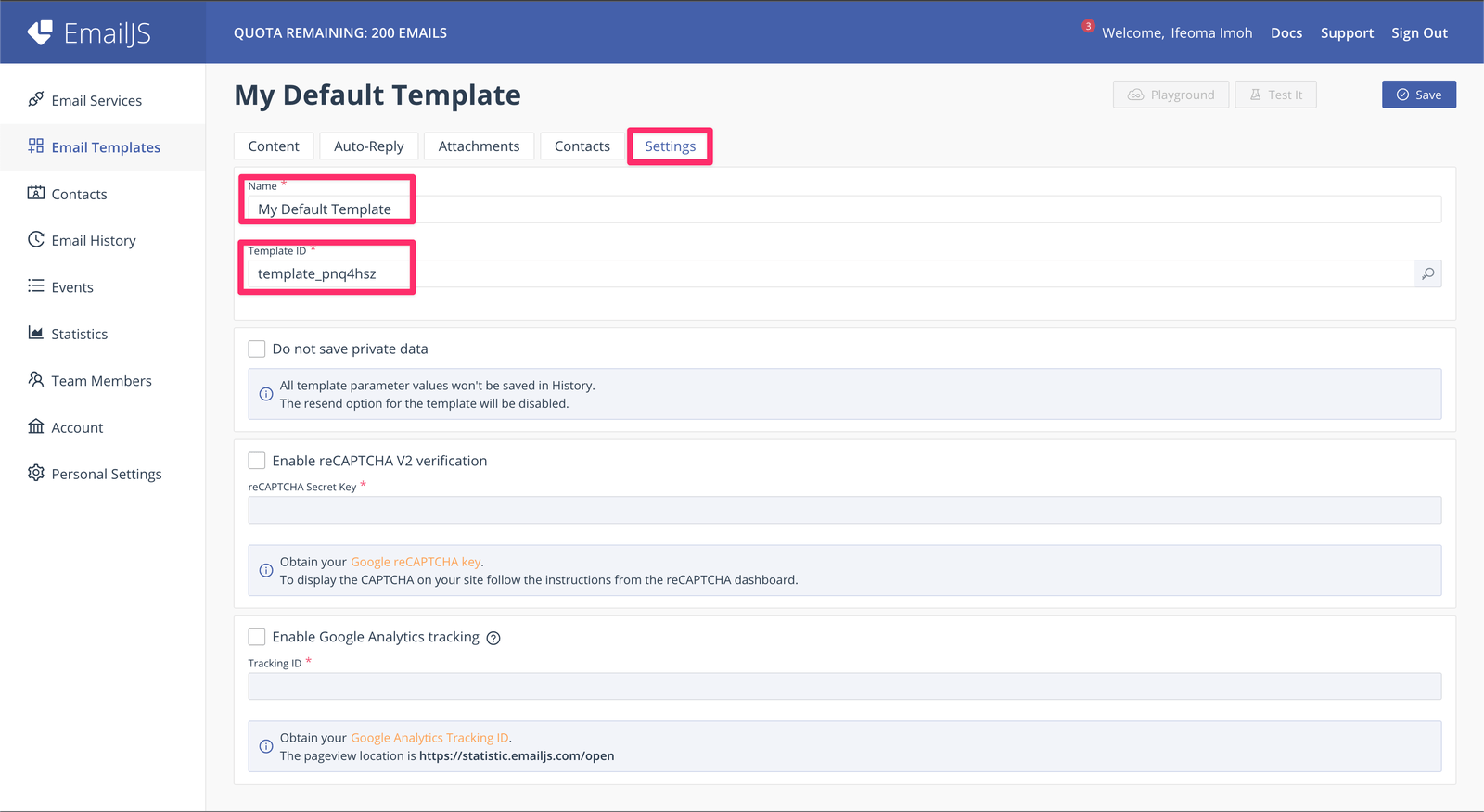Select the Settings tab
1484x812 pixels.
tap(670, 146)
